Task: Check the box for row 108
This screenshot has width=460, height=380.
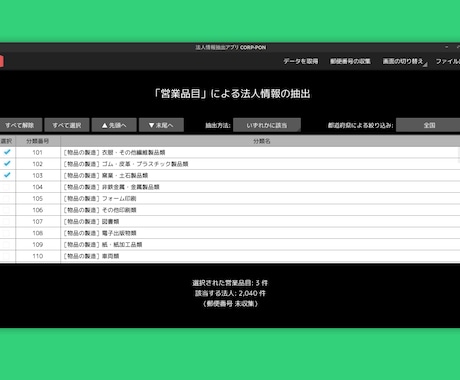Action: click(x=6, y=233)
